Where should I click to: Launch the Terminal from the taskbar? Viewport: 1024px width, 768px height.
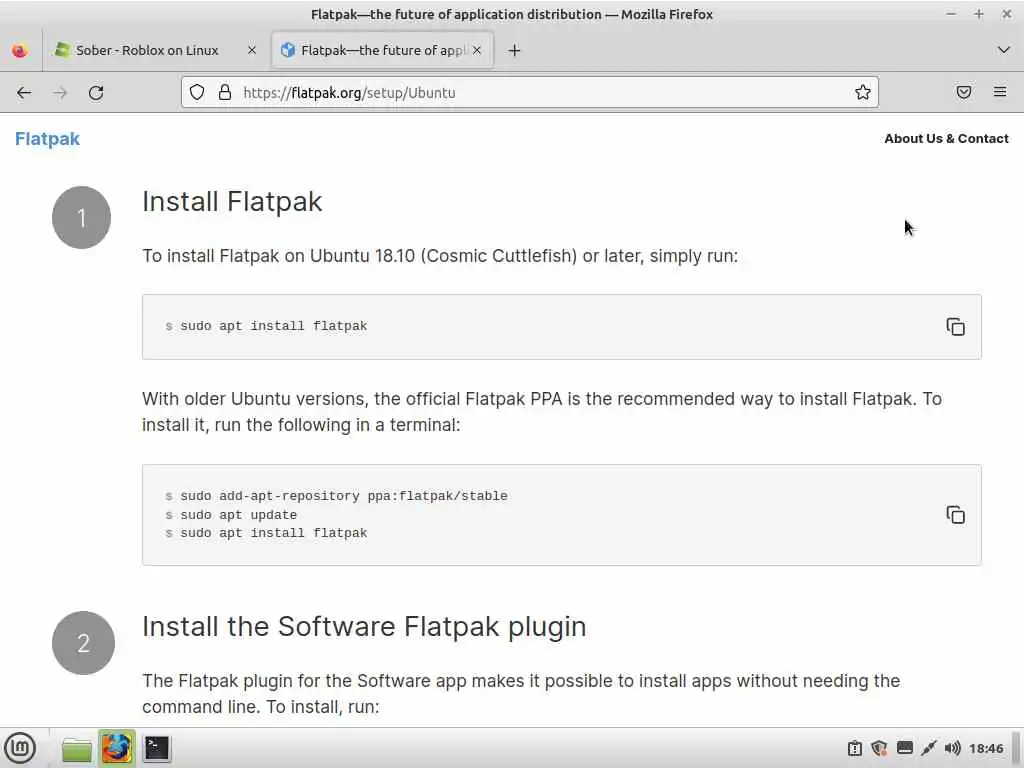[x=157, y=748]
